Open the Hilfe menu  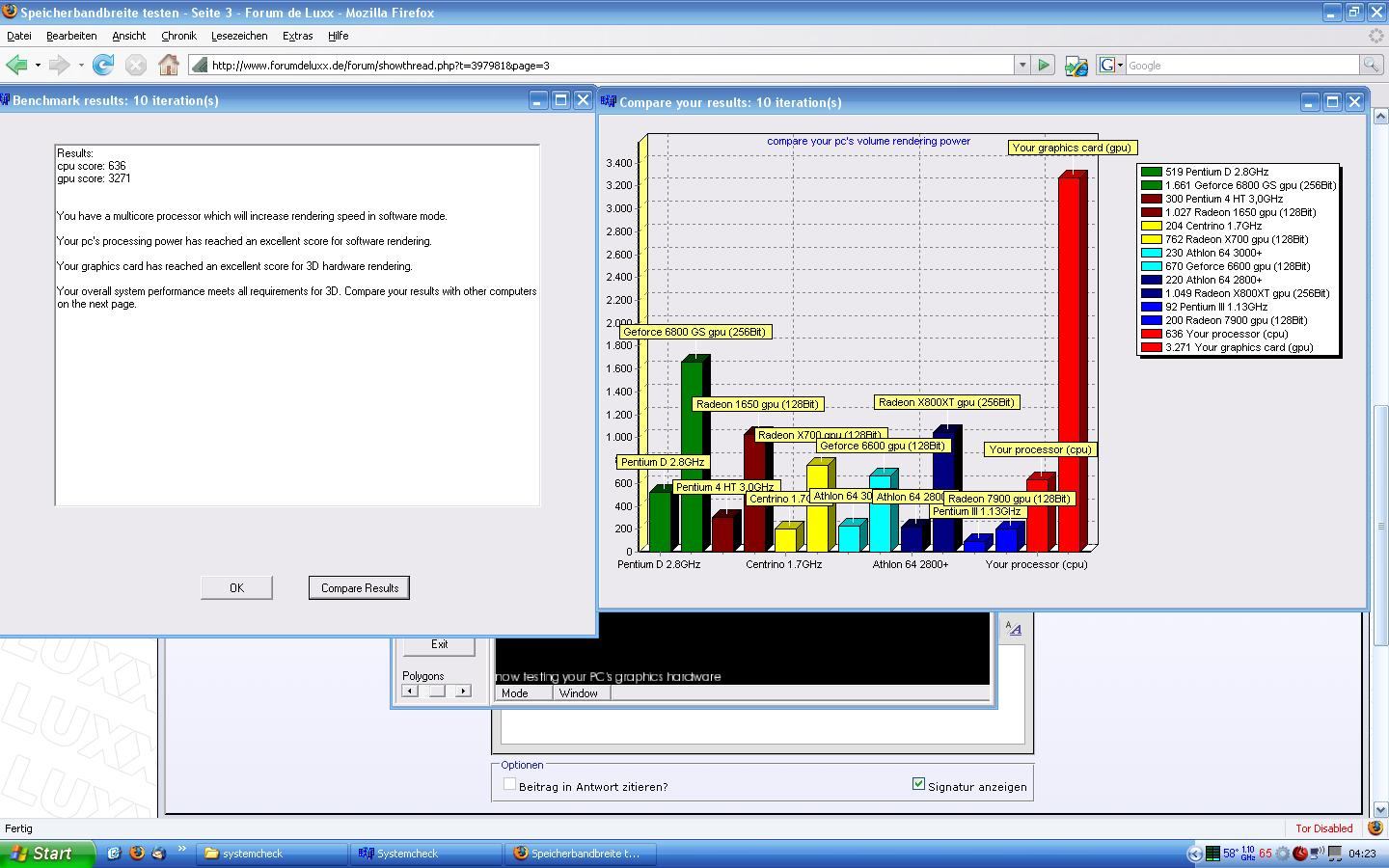(338, 36)
